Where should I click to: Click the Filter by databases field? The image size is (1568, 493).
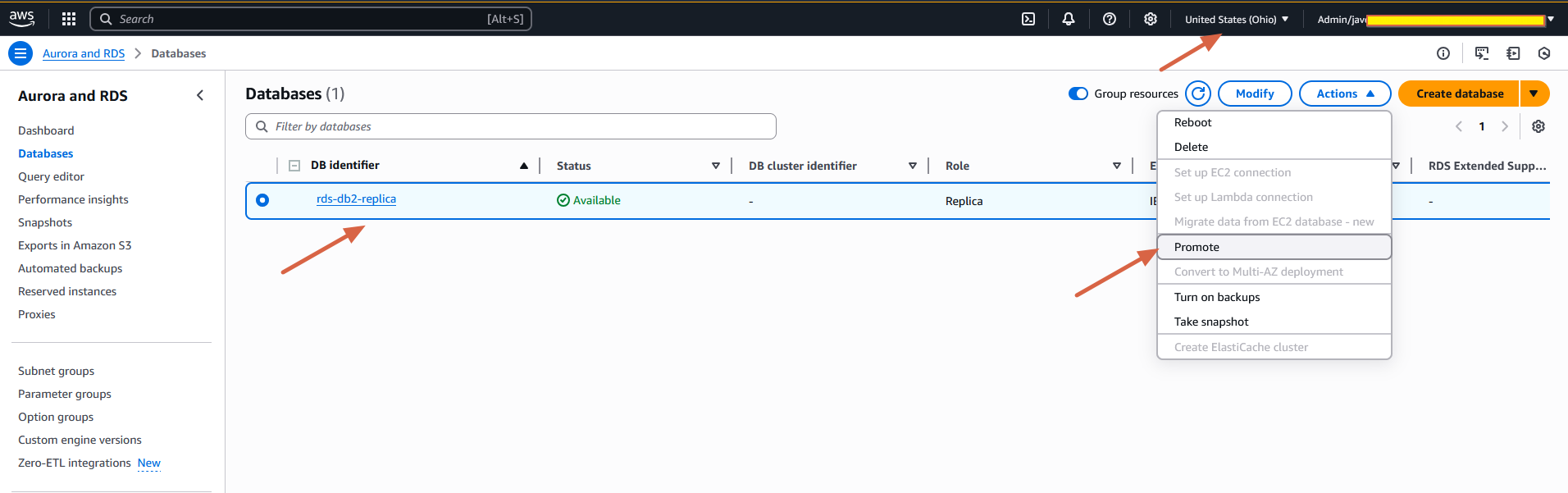[x=511, y=126]
